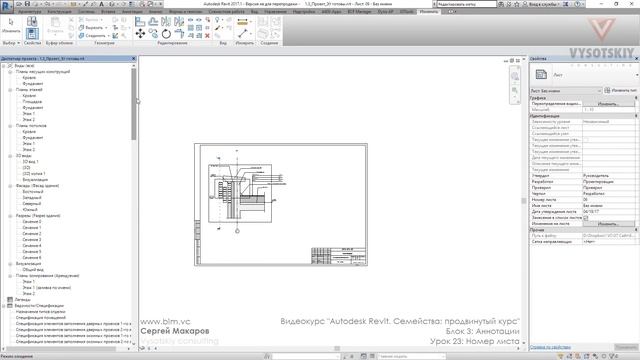Click the steering wheel icon on navigation bar
The image size is (640, 360).
pyautogui.click(x=515, y=76)
